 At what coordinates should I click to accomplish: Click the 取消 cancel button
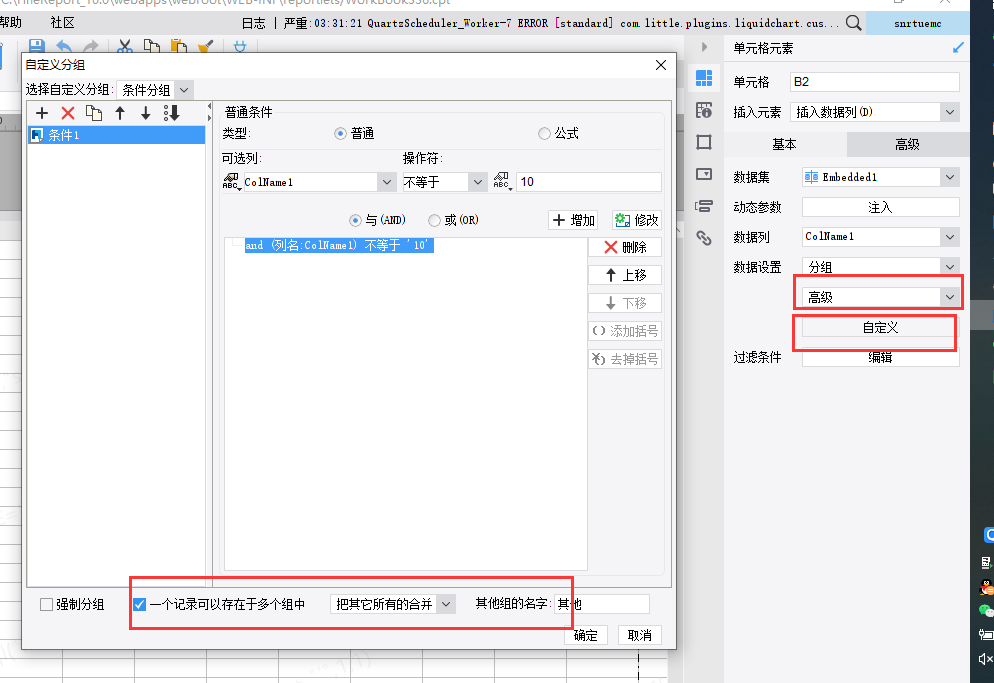point(640,635)
